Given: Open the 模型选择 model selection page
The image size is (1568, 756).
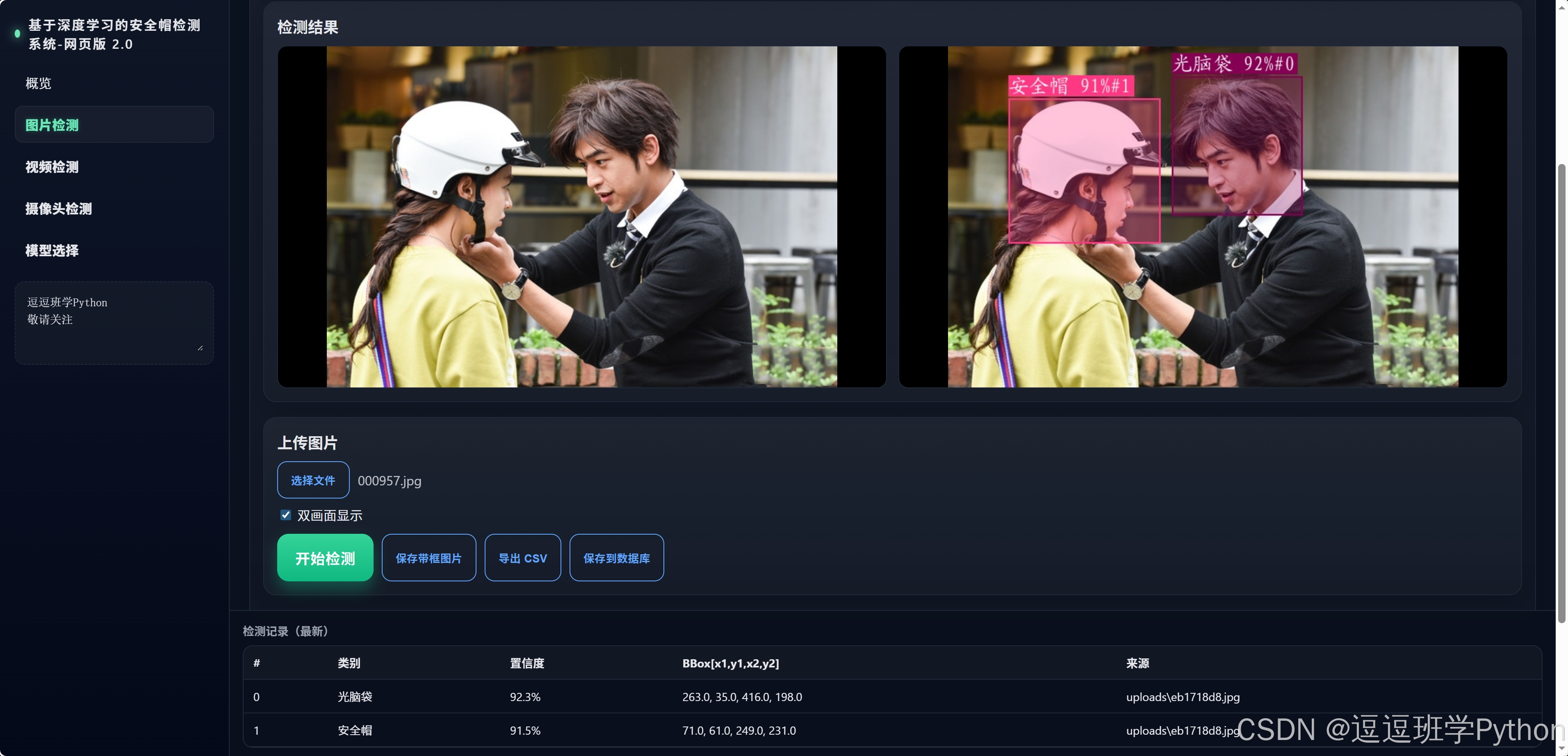Looking at the screenshot, I should pos(52,251).
